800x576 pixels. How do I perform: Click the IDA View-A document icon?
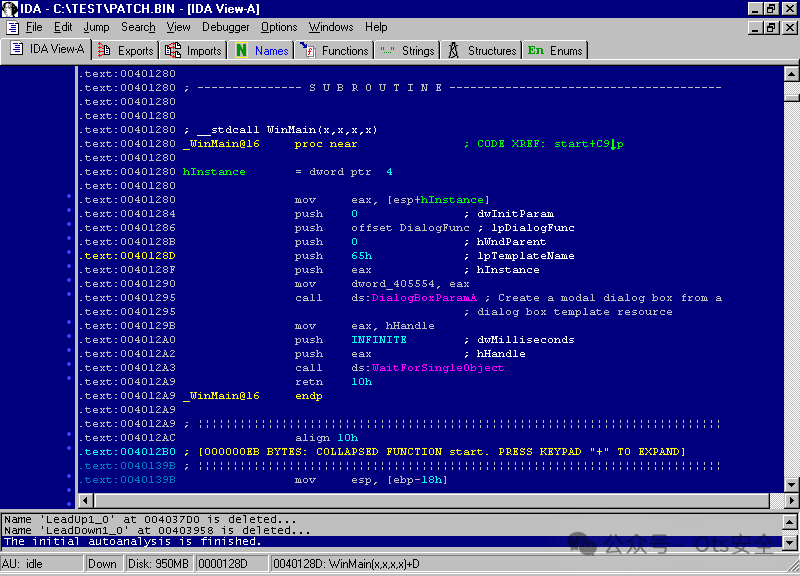[x=17, y=48]
